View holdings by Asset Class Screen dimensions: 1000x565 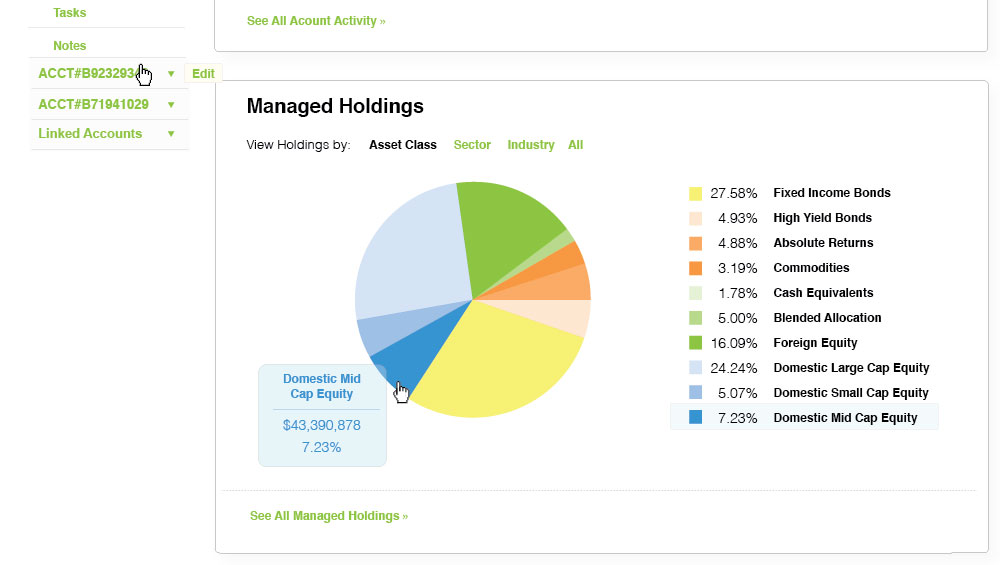(402, 145)
